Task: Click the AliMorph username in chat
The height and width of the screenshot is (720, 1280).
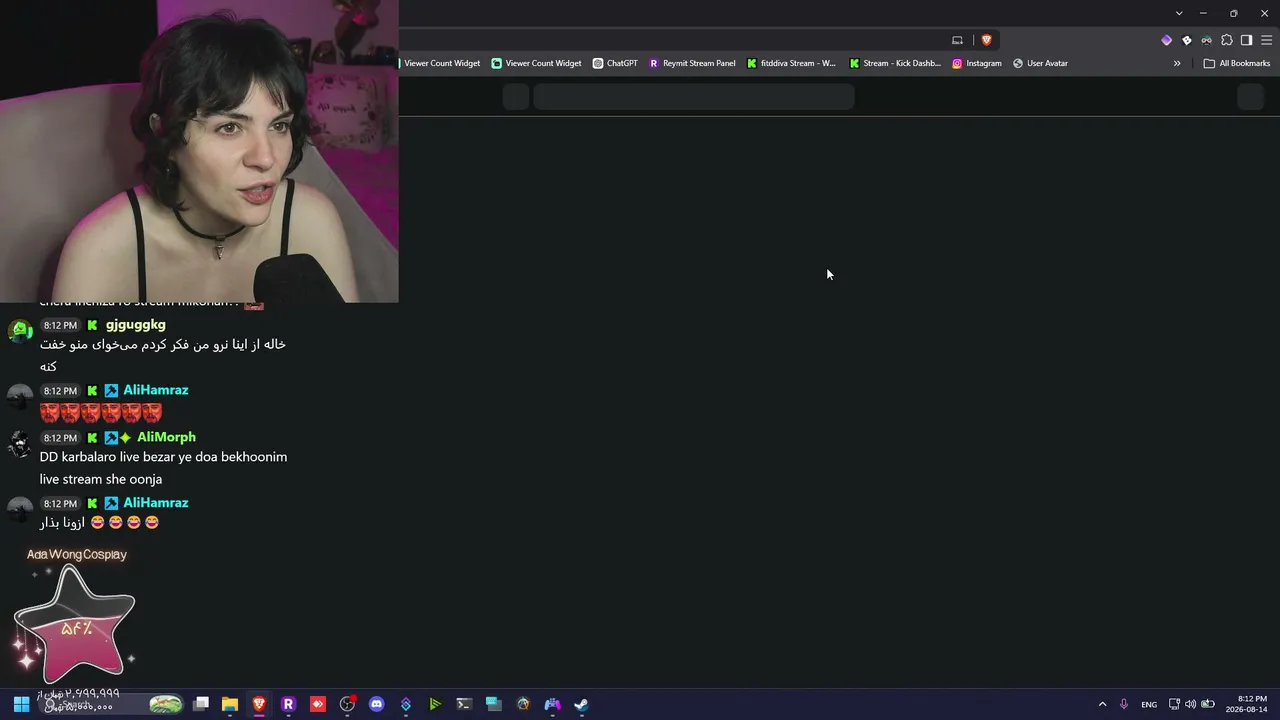Action: pyautogui.click(x=166, y=437)
